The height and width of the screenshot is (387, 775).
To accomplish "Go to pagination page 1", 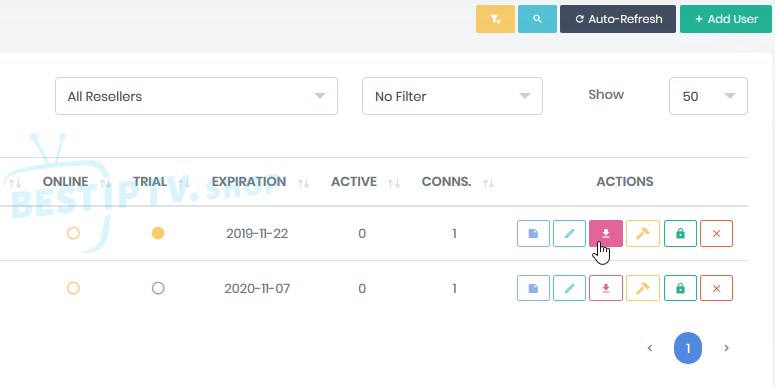I will tap(688, 348).
